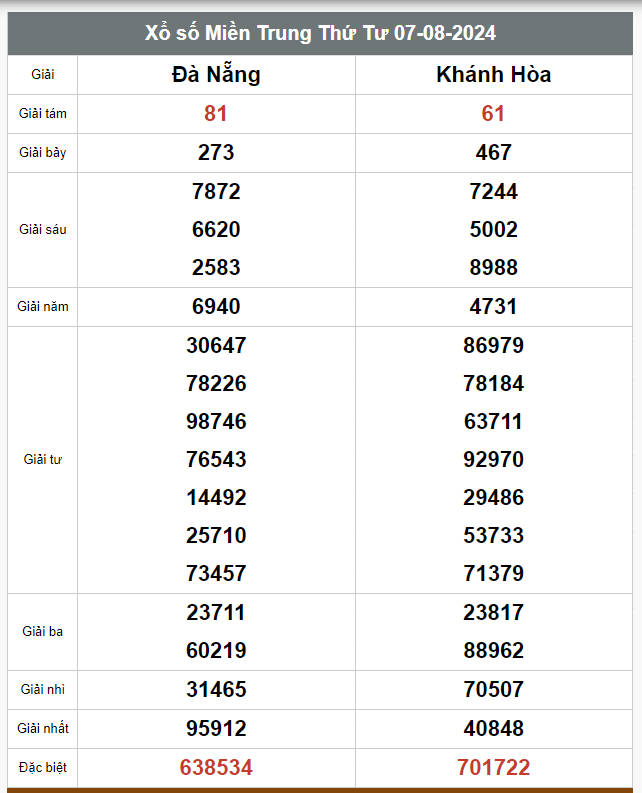Screen dimensions: 642x793
Task: Click the table title Xổ số Miền Trung
Action: coord(320,33)
